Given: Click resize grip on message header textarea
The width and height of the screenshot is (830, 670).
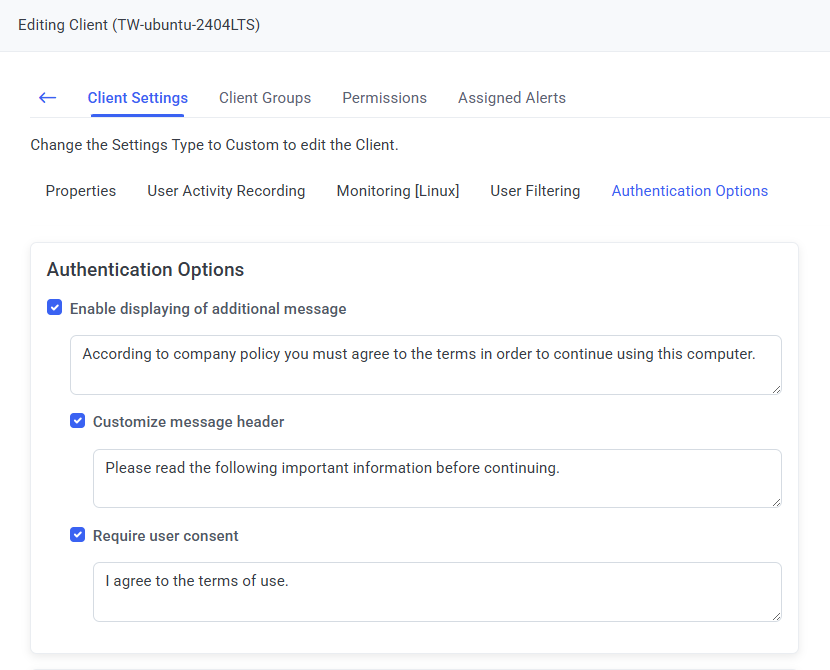Looking at the screenshot, I should coord(775,501).
